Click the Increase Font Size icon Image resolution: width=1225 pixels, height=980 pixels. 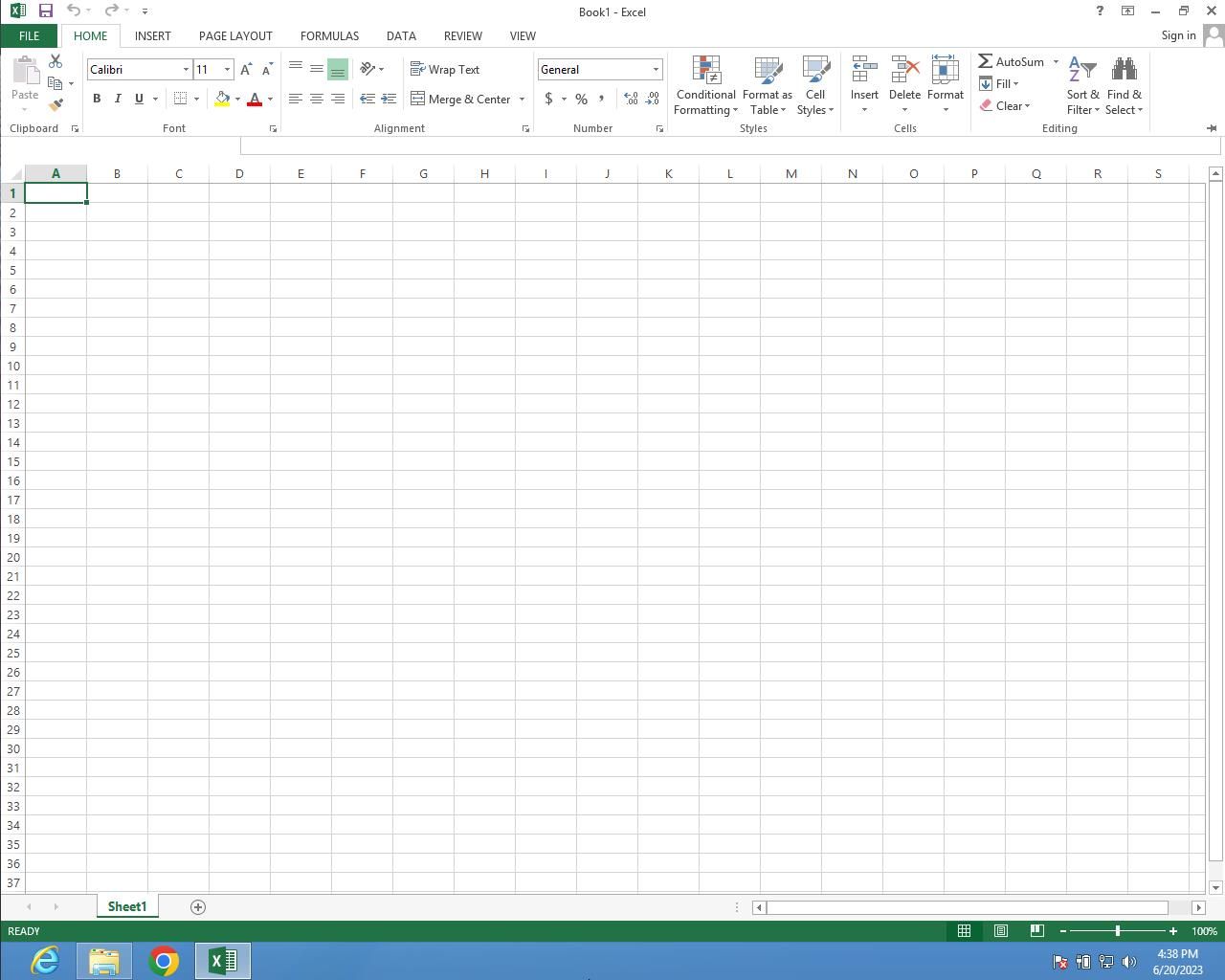pyautogui.click(x=246, y=70)
